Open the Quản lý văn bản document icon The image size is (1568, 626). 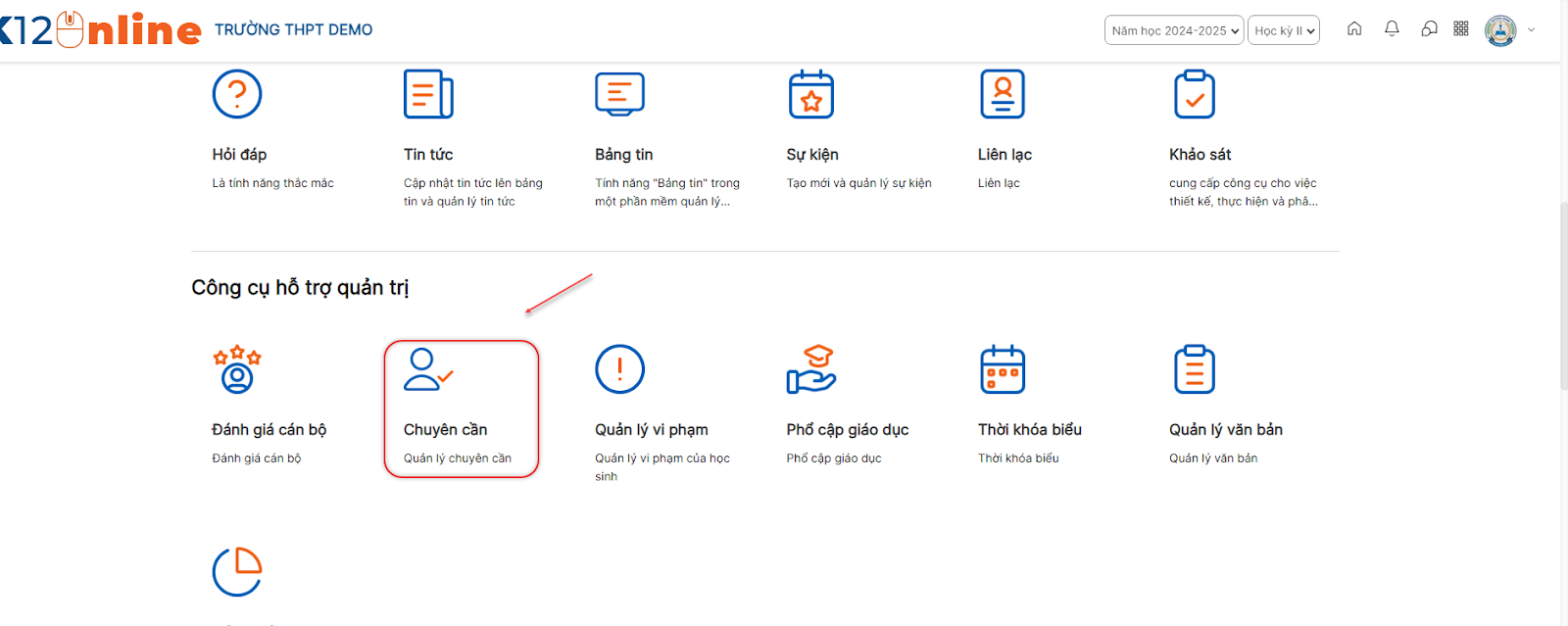click(x=1194, y=369)
